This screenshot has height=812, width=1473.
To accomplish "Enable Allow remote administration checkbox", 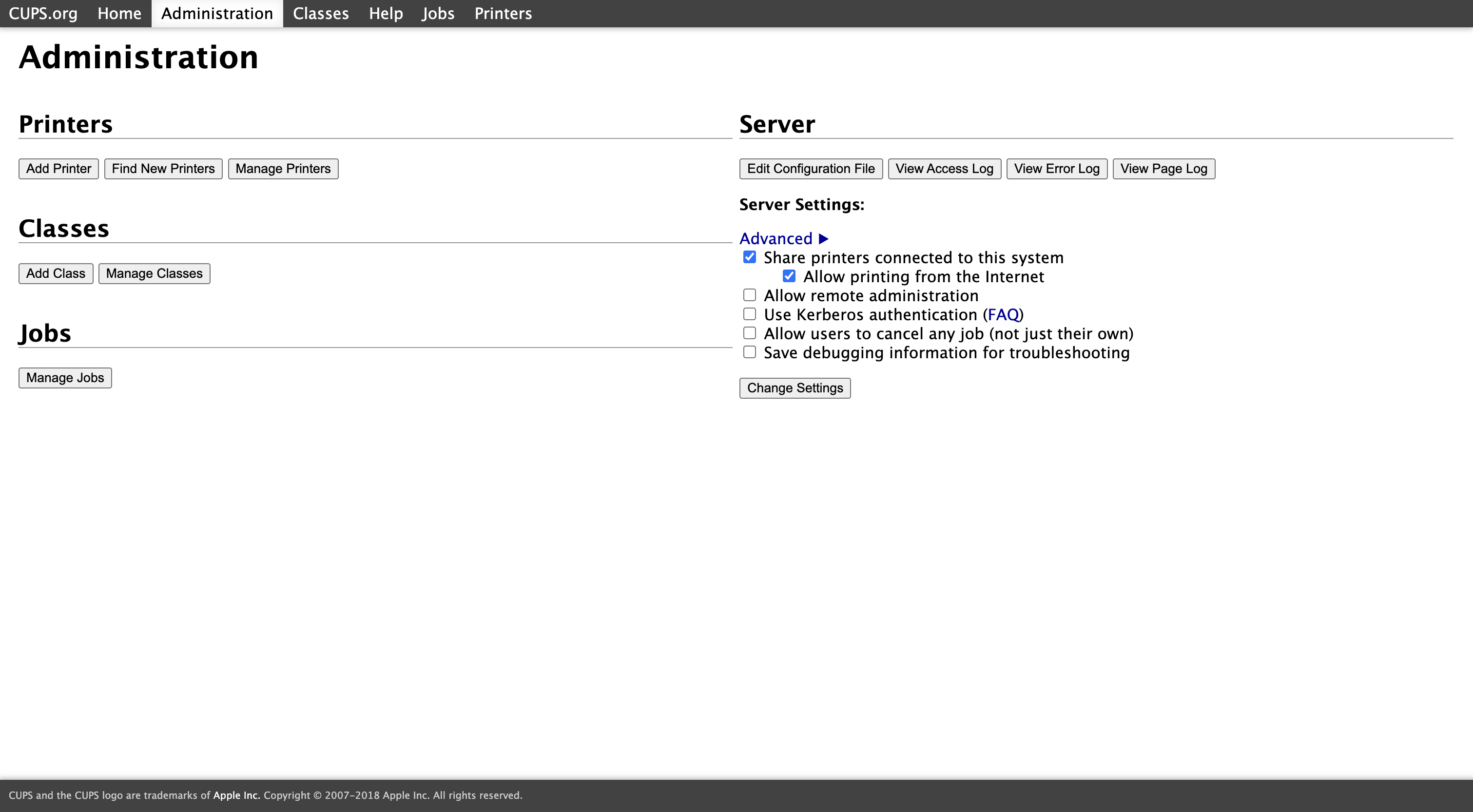I will pos(749,295).
